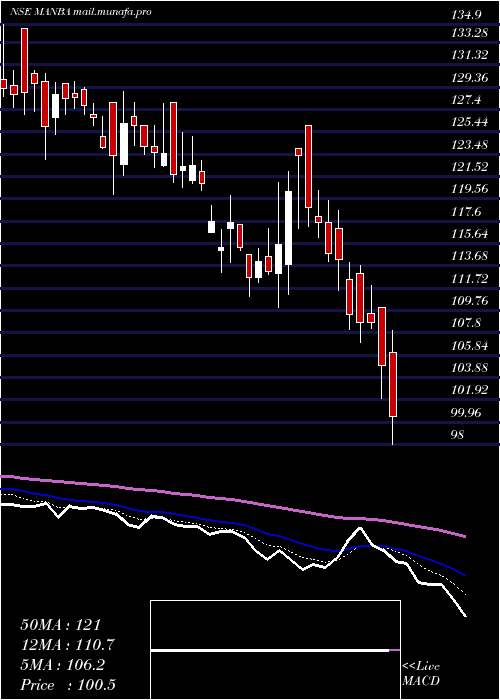The image size is (500, 700).
Task: Click the 117.6 price axis label
Action: tap(467, 212)
